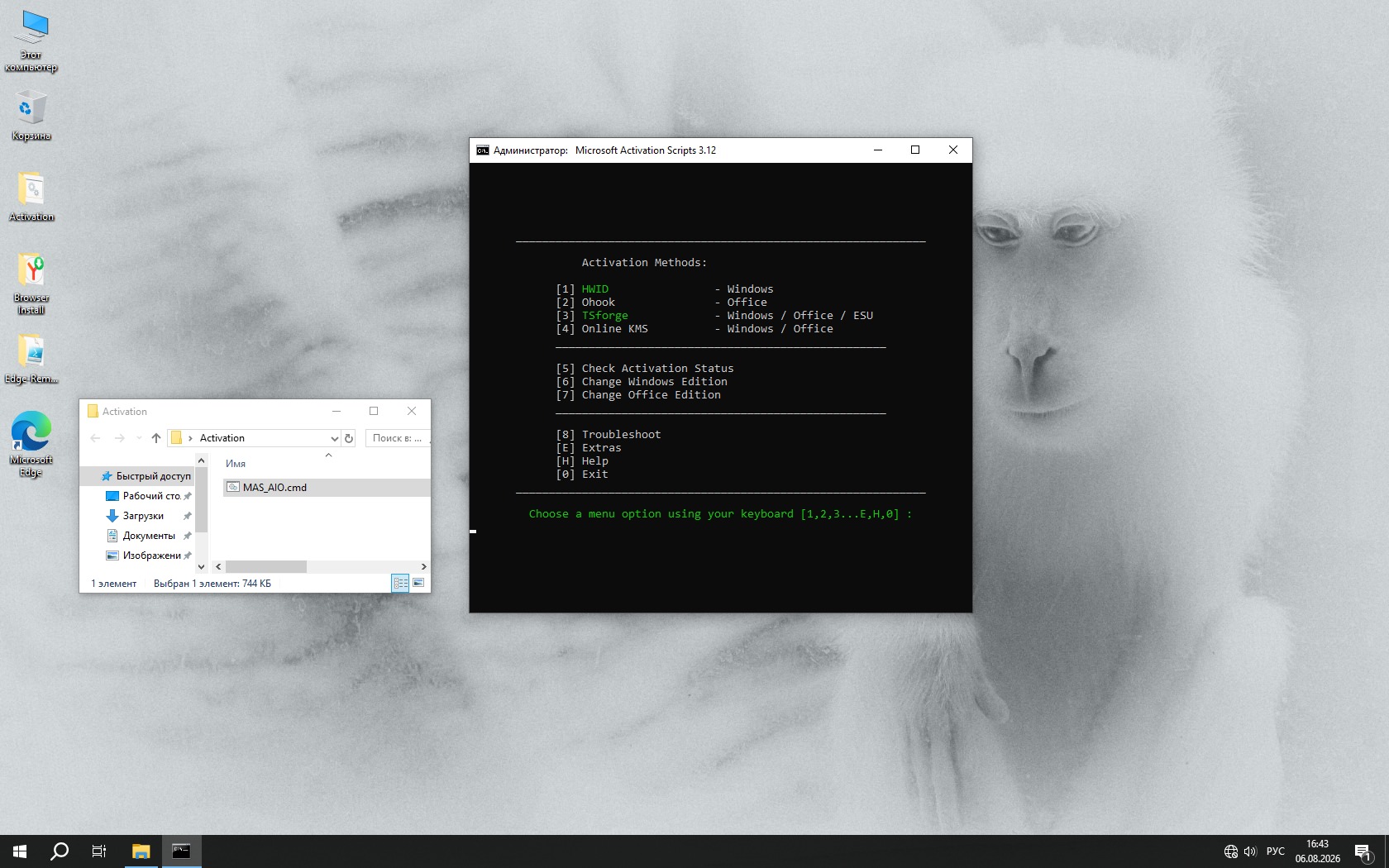Open the network status tray icon
Screen dimensions: 1389x868
(1231, 851)
